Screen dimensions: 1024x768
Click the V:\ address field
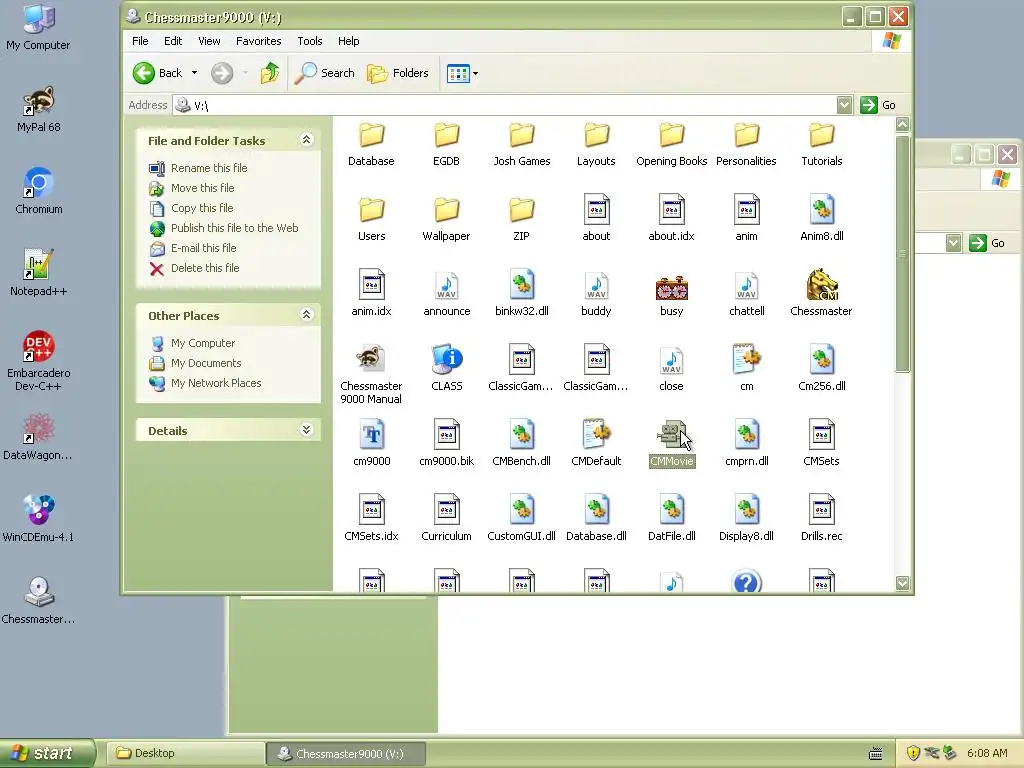pos(503,104)
